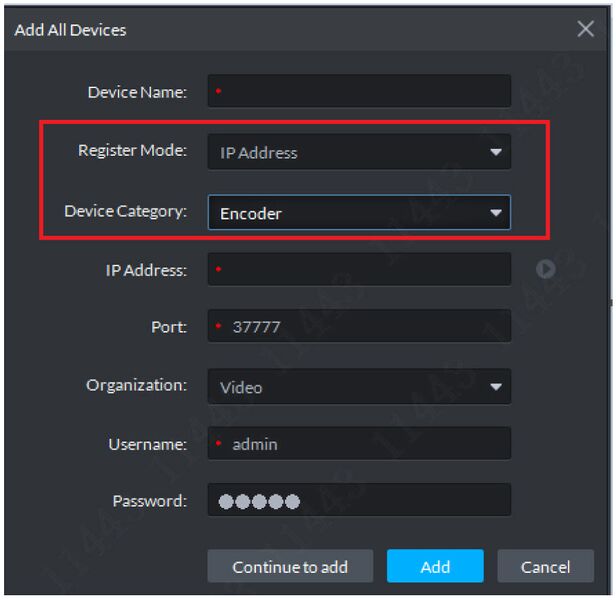Select the Username field containing admin
The height and width of the screenshot is (600, 616).
[x=359, y=444]
